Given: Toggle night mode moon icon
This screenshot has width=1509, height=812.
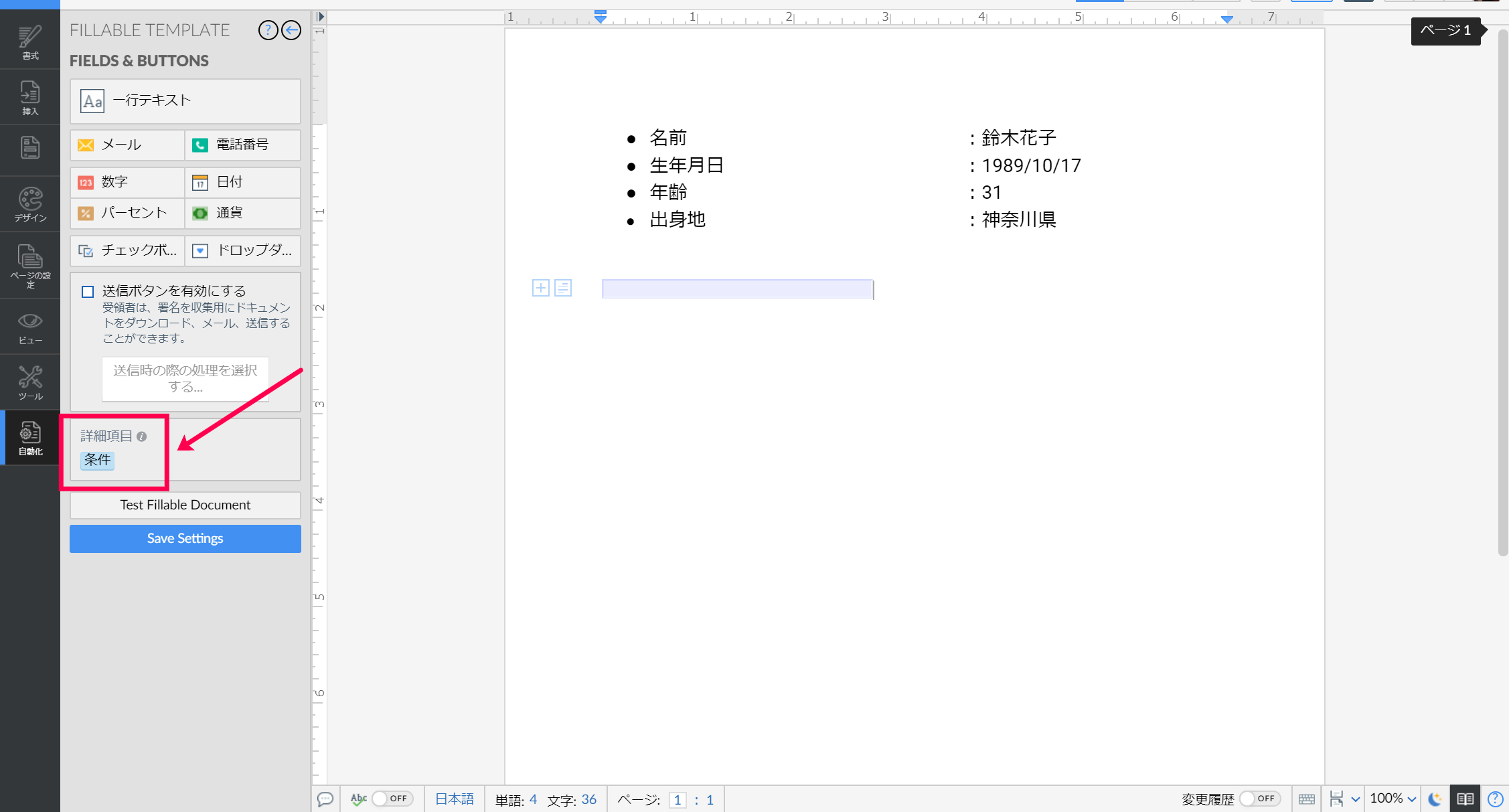Looking at the screenshot, I should pos(1435,799).
